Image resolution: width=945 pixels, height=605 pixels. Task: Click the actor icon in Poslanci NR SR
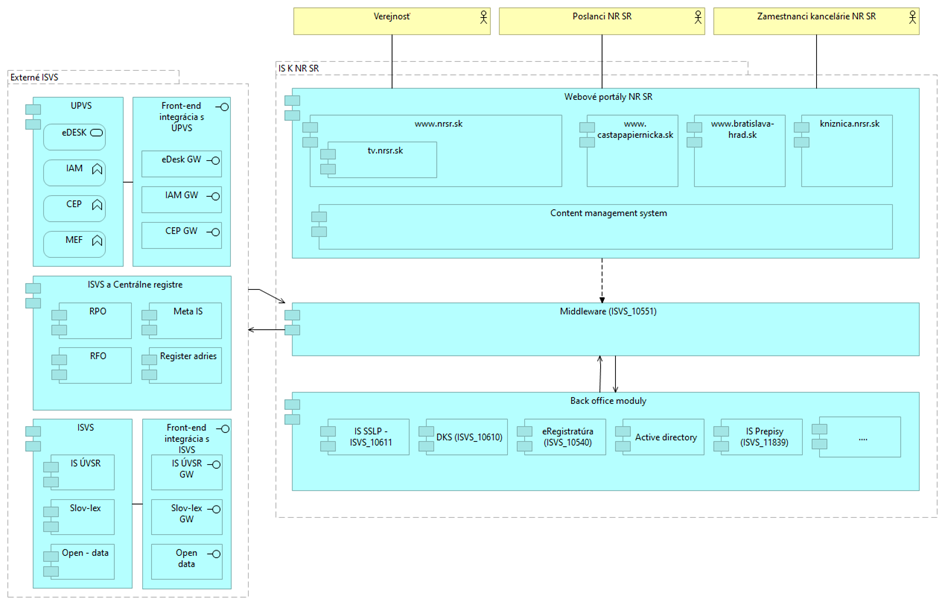698,17
